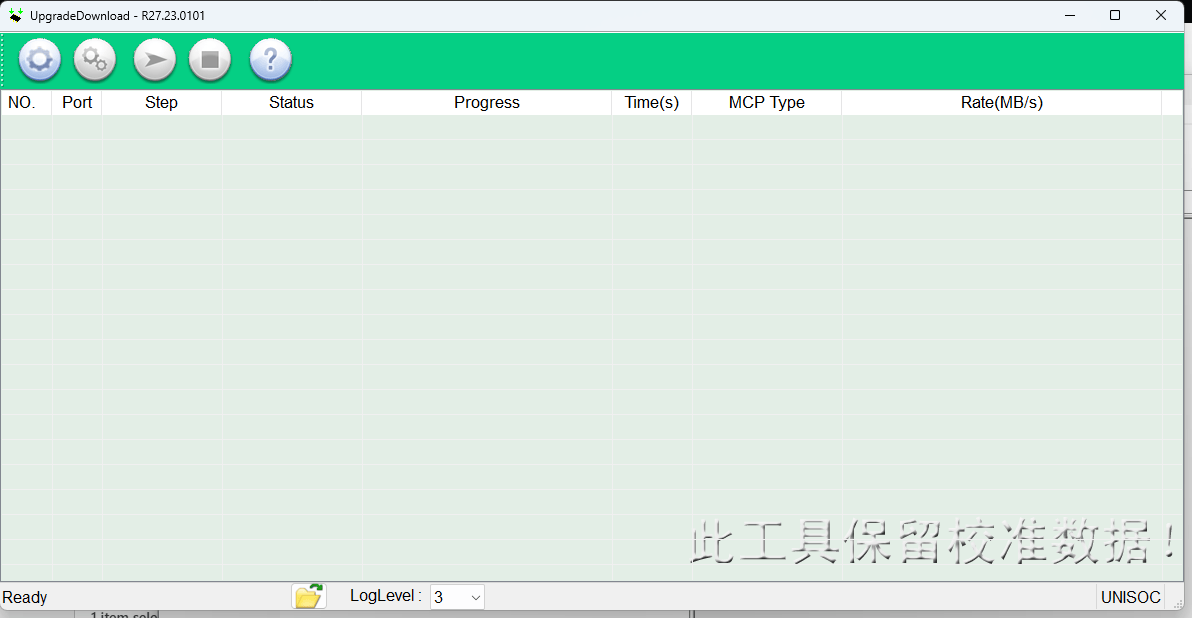Click the Ready status text

point(24,597)
